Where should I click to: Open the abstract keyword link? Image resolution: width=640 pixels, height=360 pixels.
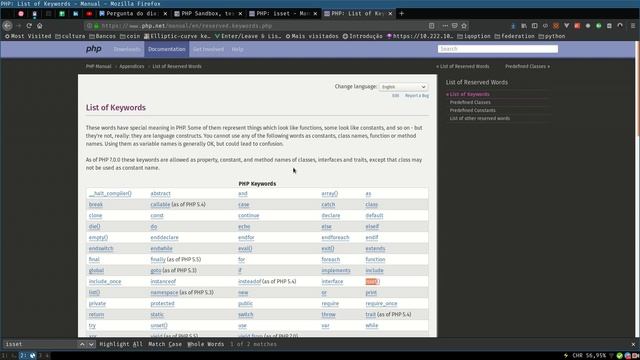[160, 193]
